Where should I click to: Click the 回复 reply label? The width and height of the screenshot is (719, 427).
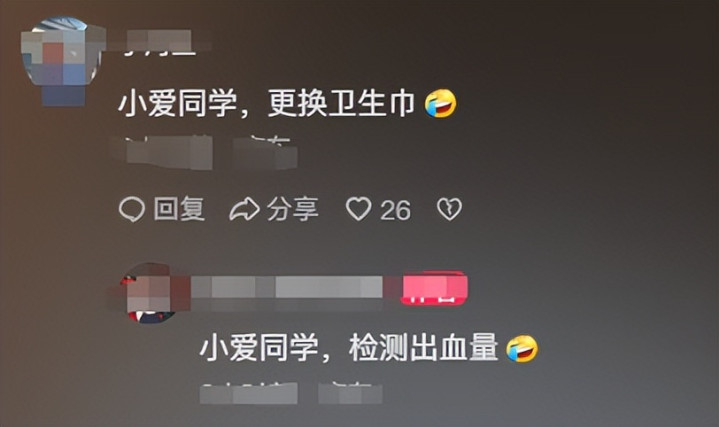(x=179, y=210)
